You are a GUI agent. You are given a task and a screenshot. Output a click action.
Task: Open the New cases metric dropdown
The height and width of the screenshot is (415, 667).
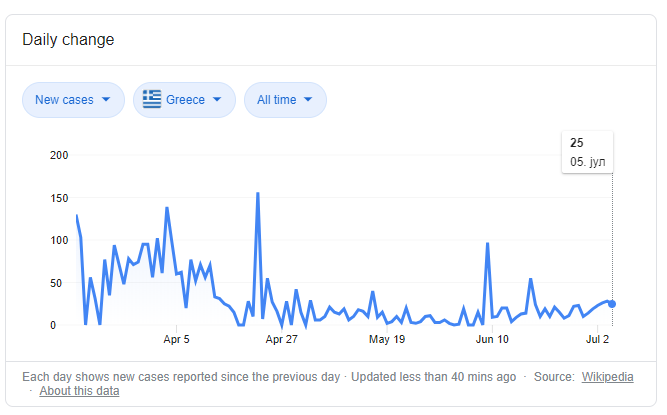click(73, 99)
